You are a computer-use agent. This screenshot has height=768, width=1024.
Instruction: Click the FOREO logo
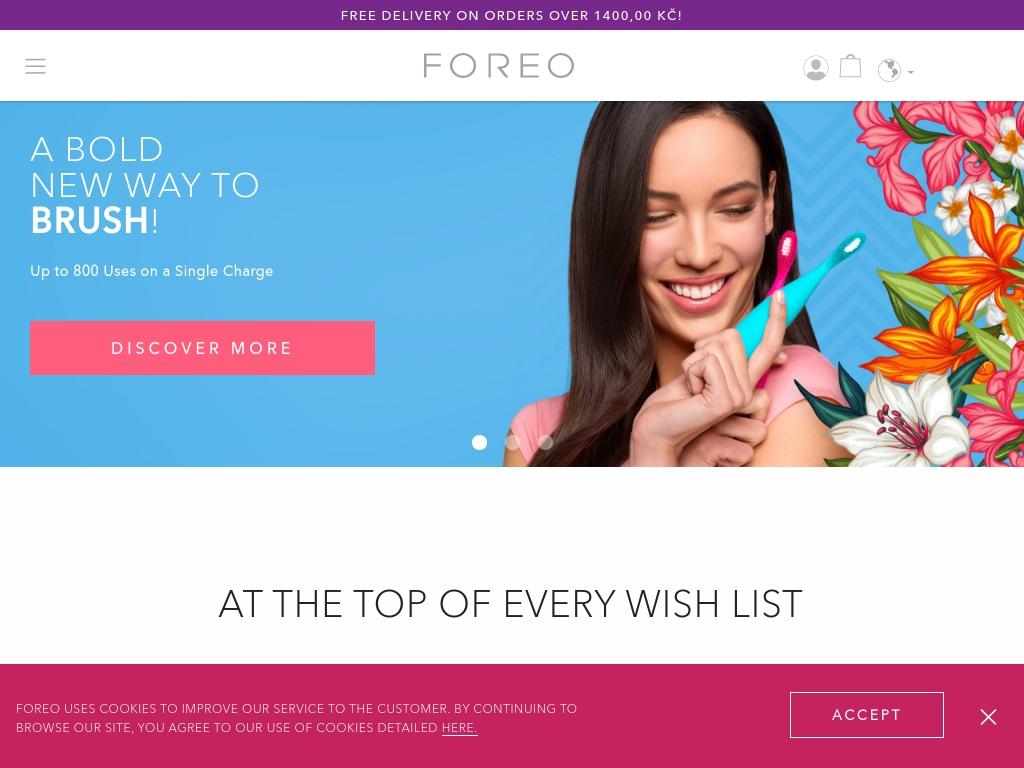(x=498, y=65)
